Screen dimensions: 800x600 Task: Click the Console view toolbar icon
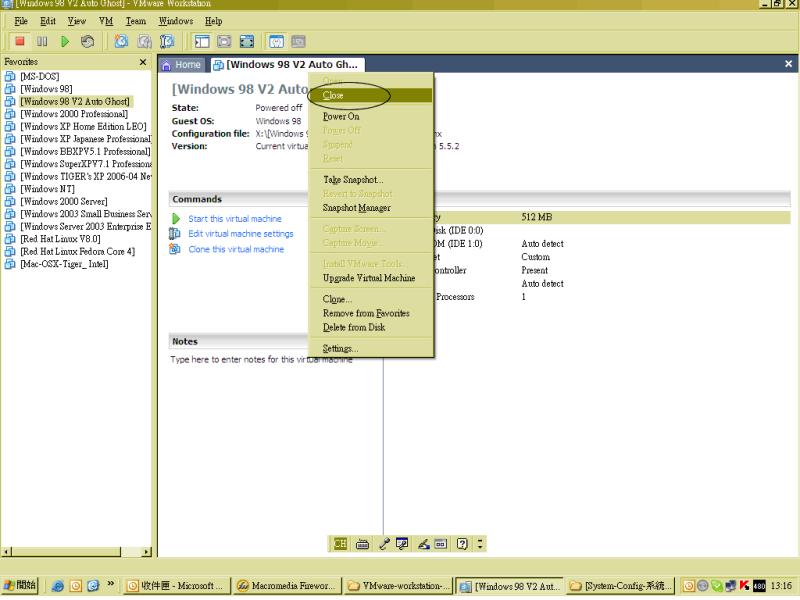(298, 41)
